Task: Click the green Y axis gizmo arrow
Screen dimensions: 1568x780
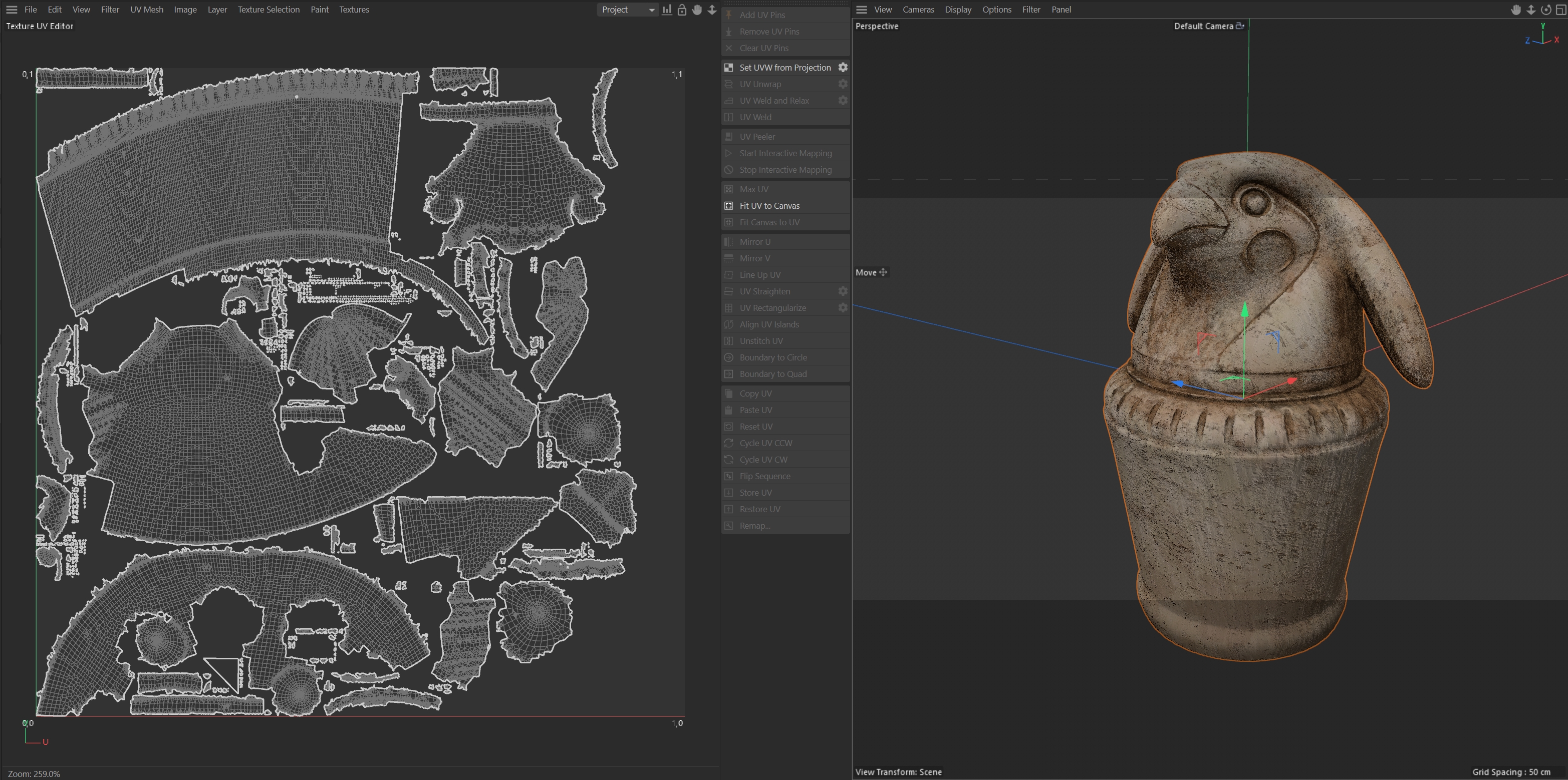Action: click(1245, 311)
